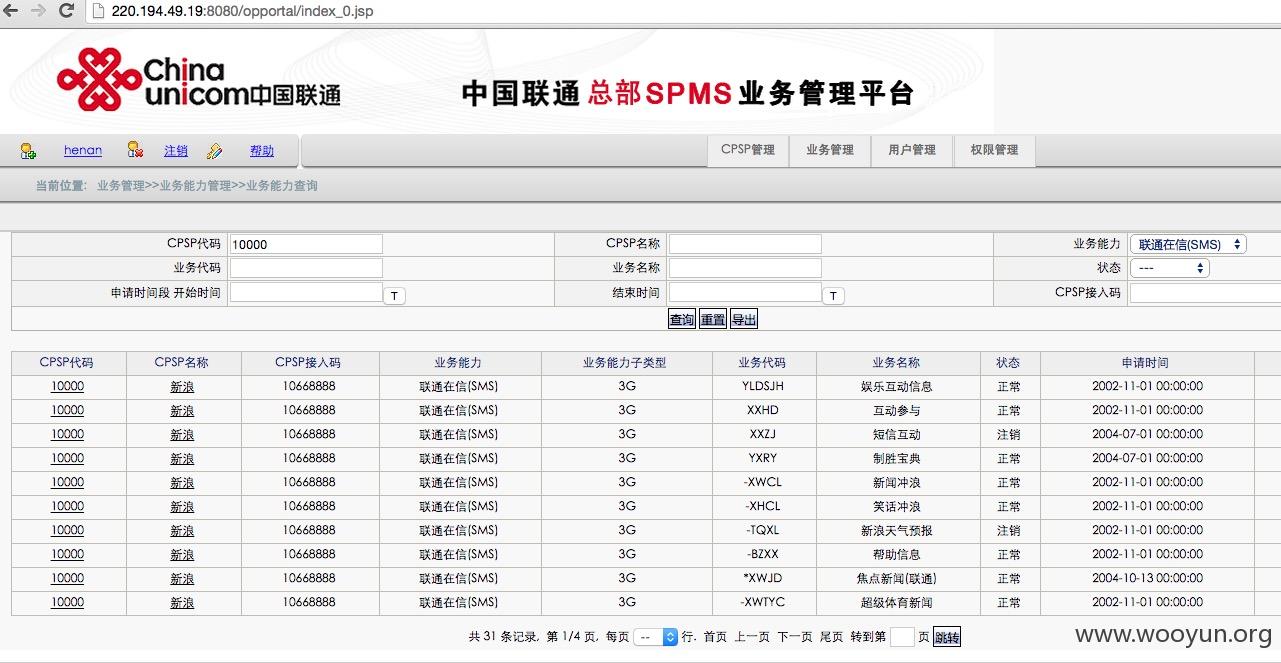Viewport: 1281px width, 663px height.
Task: Open the 状态 dropdown
Action: pyautogui.click(x=1170, y=268)
